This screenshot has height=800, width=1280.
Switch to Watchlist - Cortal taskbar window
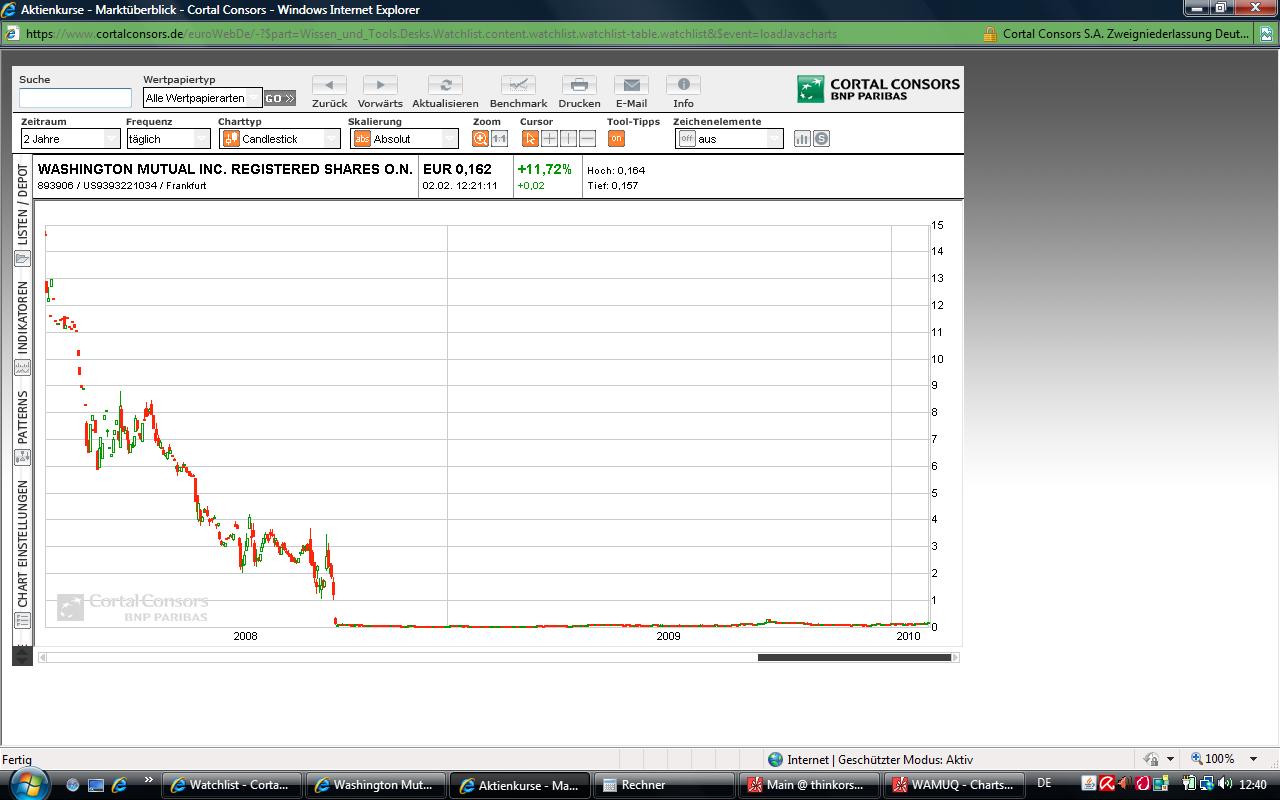[234, 785]
